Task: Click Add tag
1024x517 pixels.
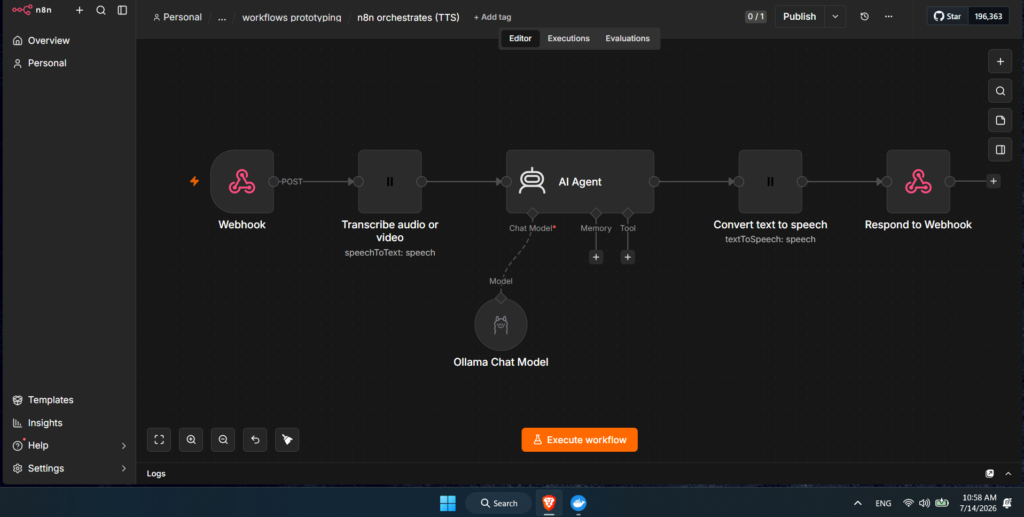Action: click(492, 17)
